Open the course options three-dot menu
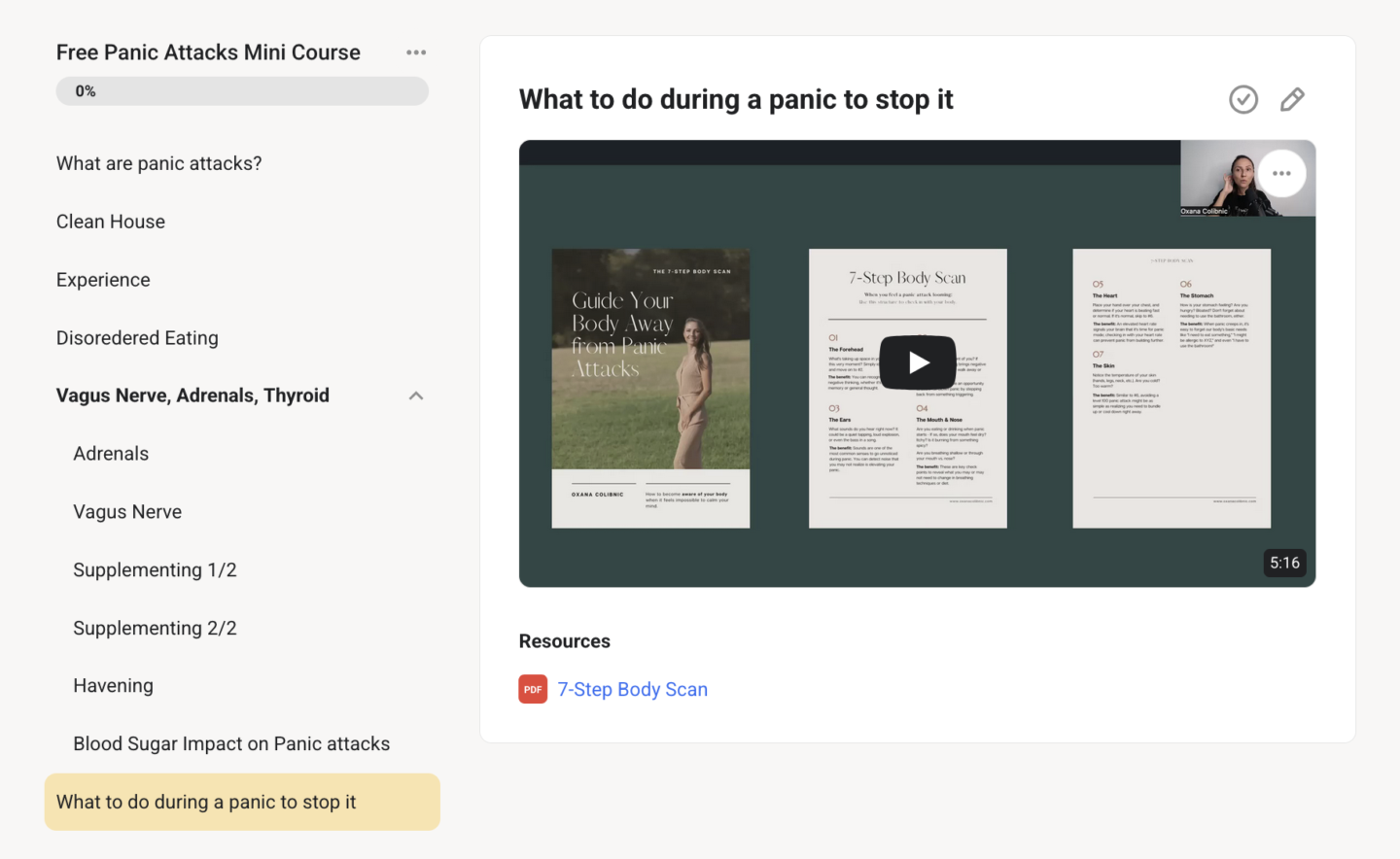The width and height of the screenshot is (1400, 859). (x=416, y=52)
